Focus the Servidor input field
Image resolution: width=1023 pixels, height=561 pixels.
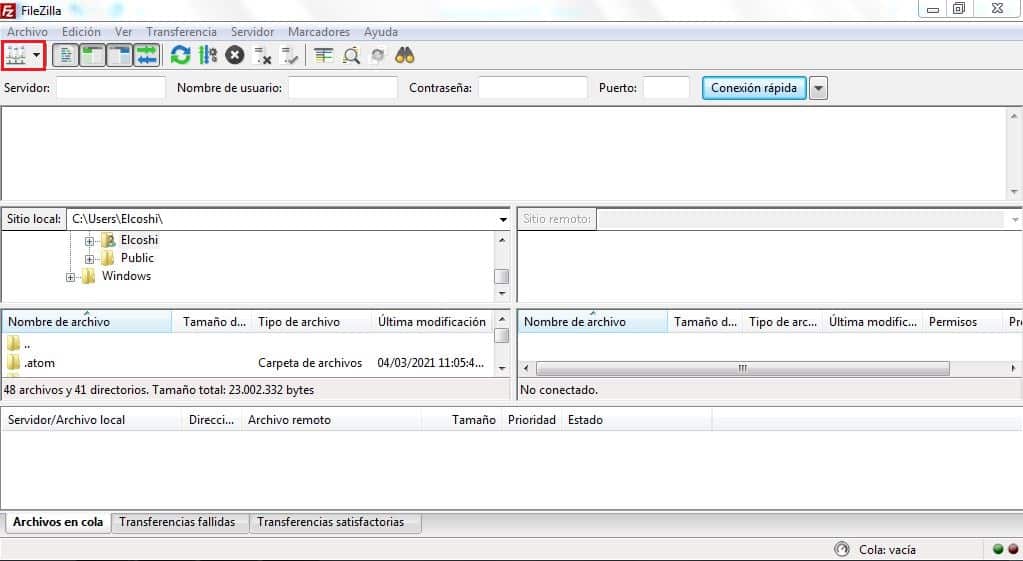click(111, 87)
